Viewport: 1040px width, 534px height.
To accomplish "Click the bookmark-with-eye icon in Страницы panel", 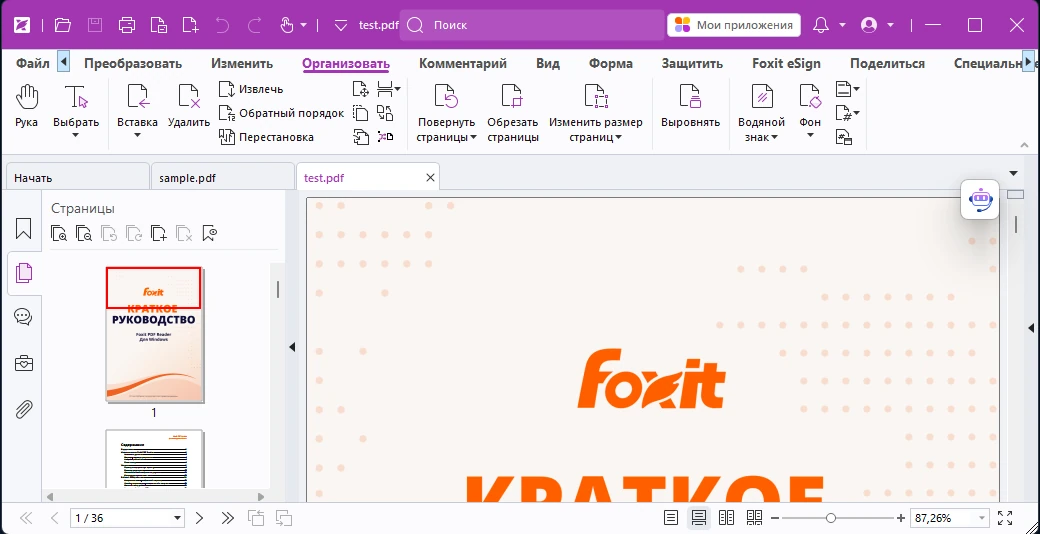I will point(210,234).
